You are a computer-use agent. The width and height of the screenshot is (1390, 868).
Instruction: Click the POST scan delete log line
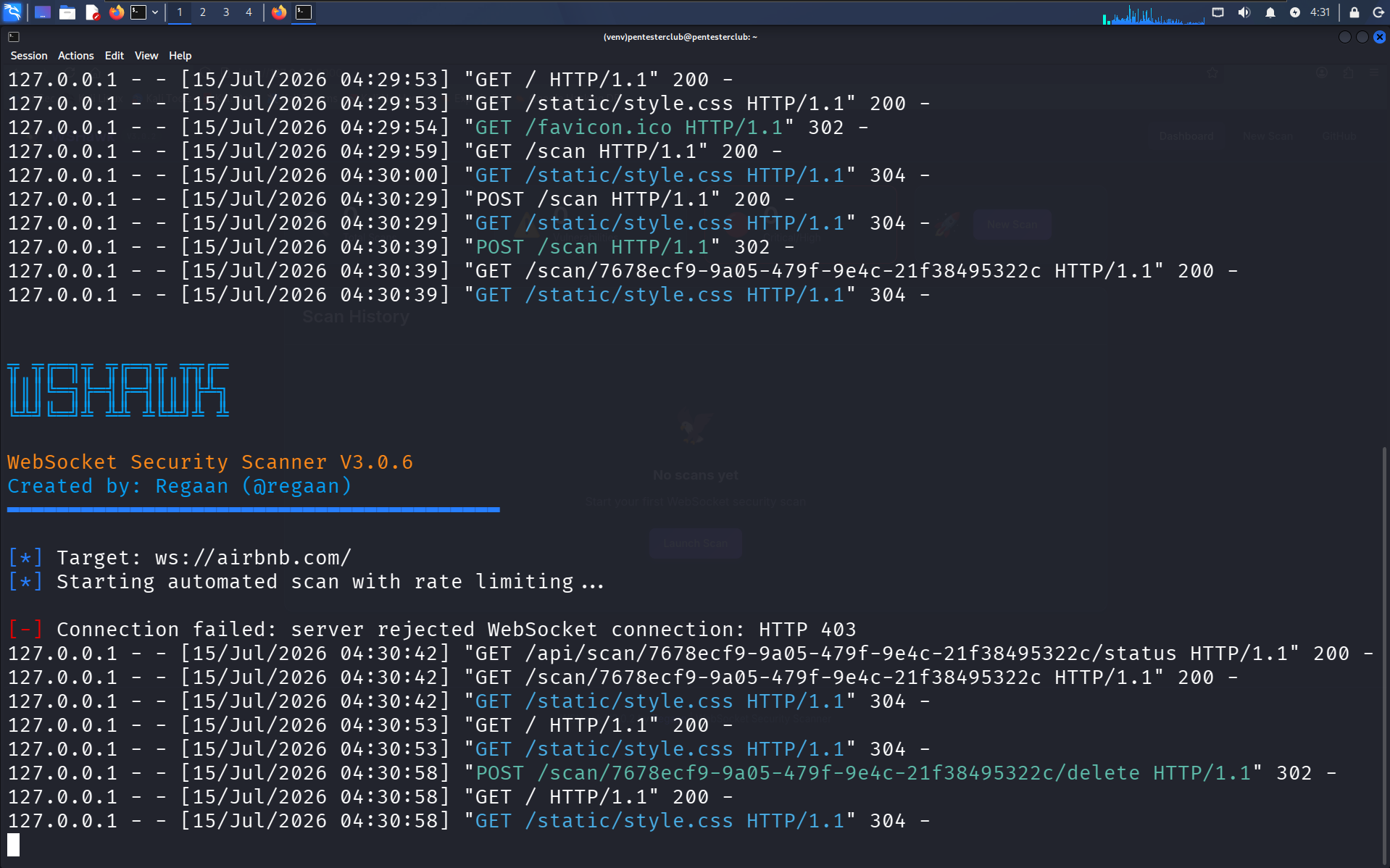tap(673, 773)
